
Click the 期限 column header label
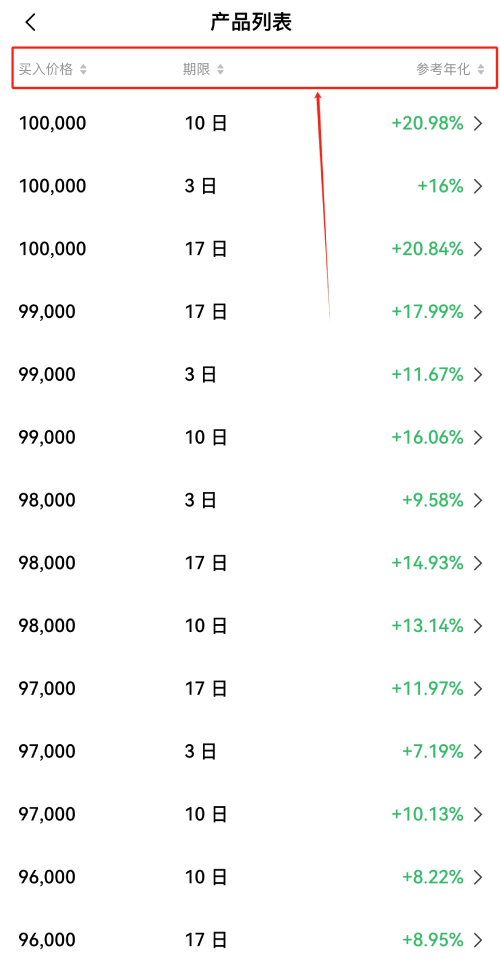pyautogui.click(x=196, y=69)
